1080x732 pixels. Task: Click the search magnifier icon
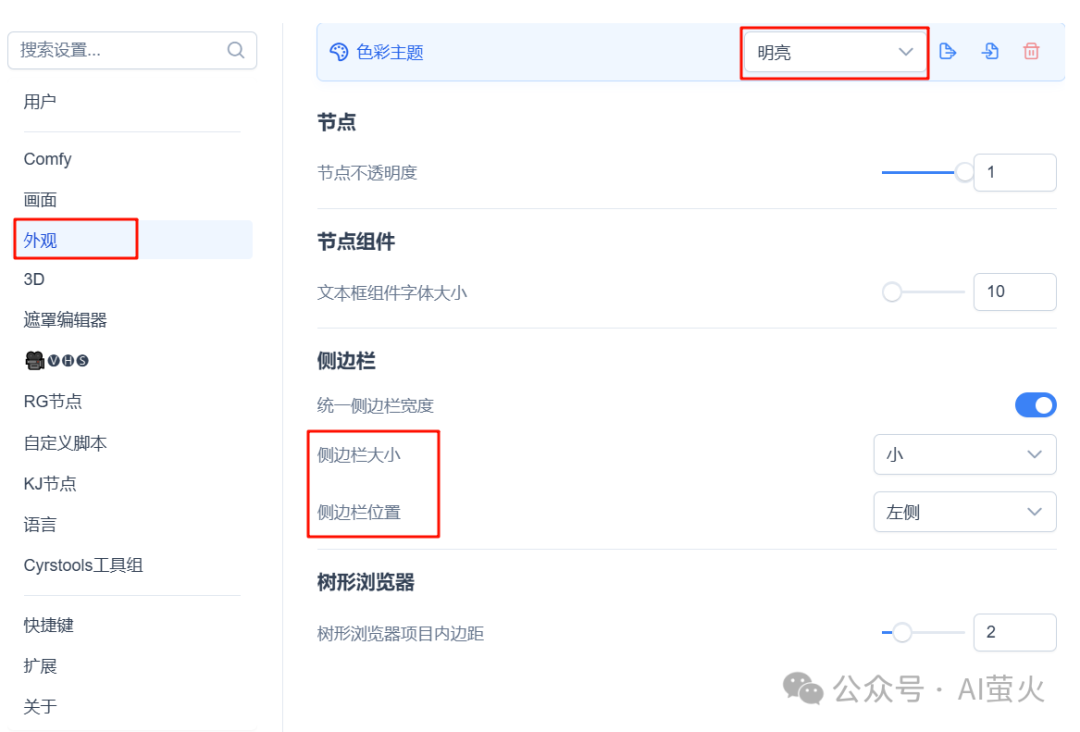(x=236, y=50)
